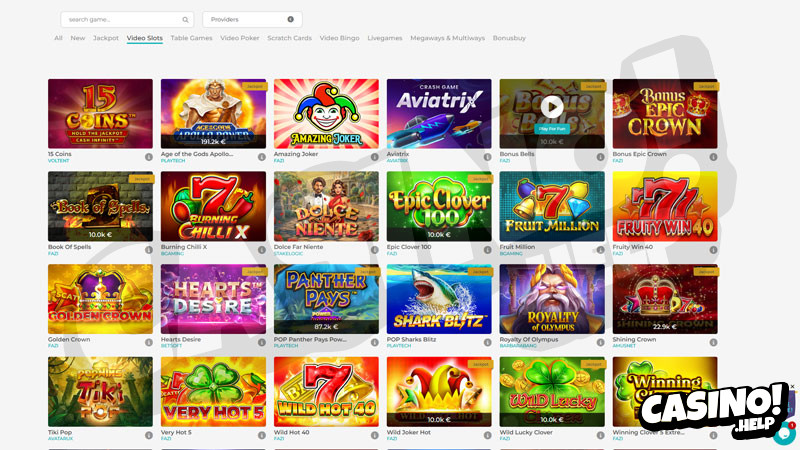Open the Megaways & Multiways tab
The width and height of the screenshot is (800, 450).
(447, 38)
